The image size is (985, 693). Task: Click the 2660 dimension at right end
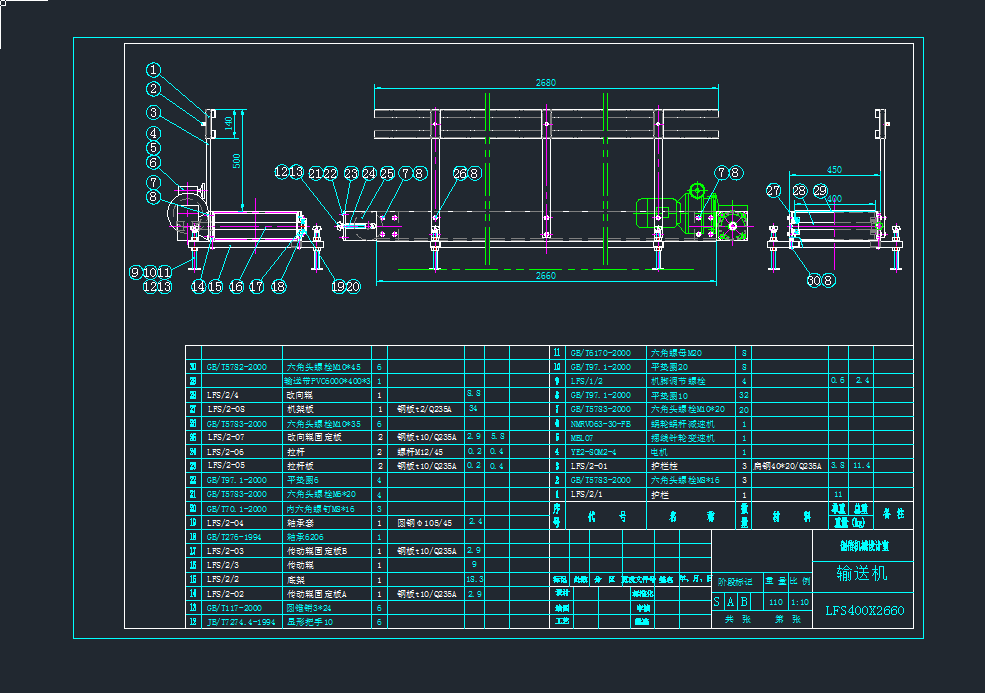[545, 275]
